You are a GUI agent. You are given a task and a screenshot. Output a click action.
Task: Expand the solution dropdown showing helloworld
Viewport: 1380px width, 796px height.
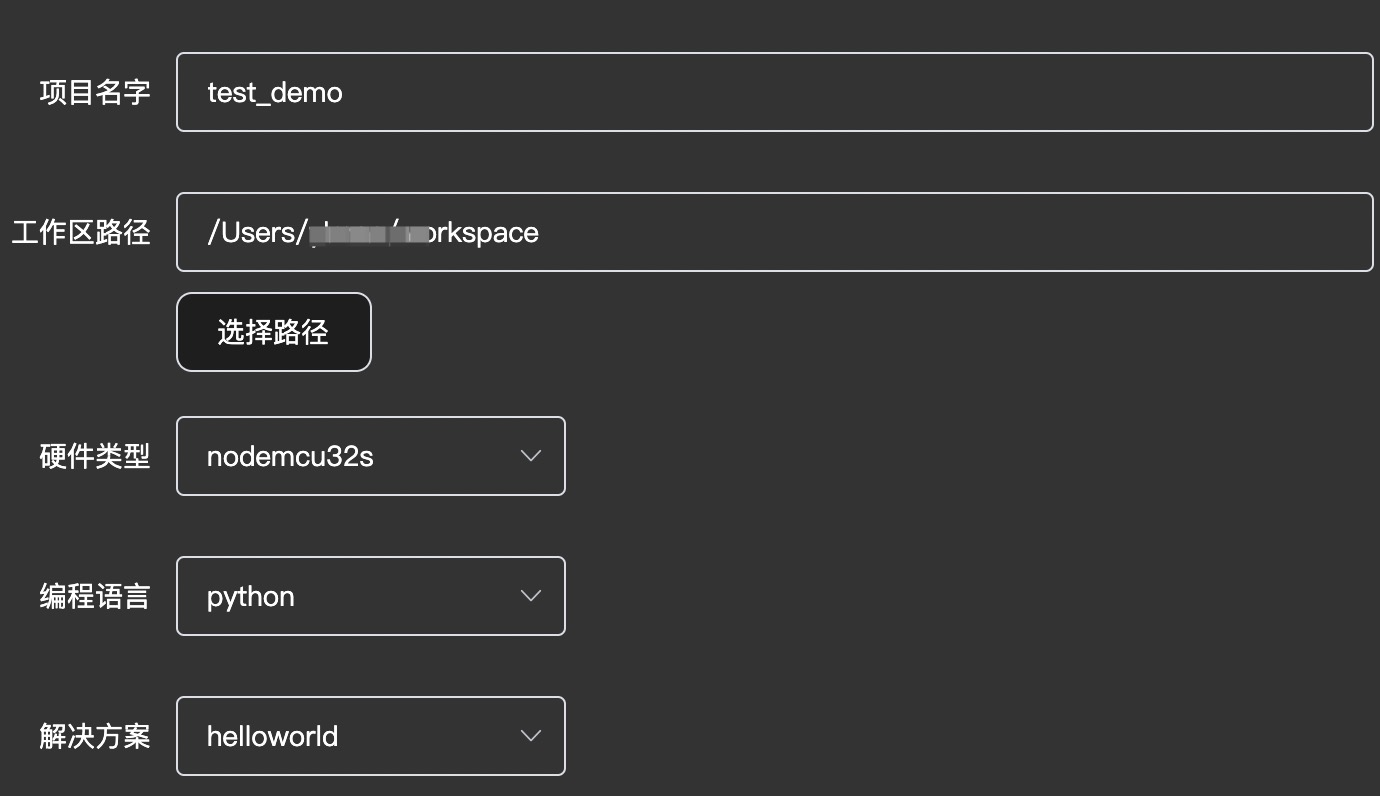pos(370,736)
